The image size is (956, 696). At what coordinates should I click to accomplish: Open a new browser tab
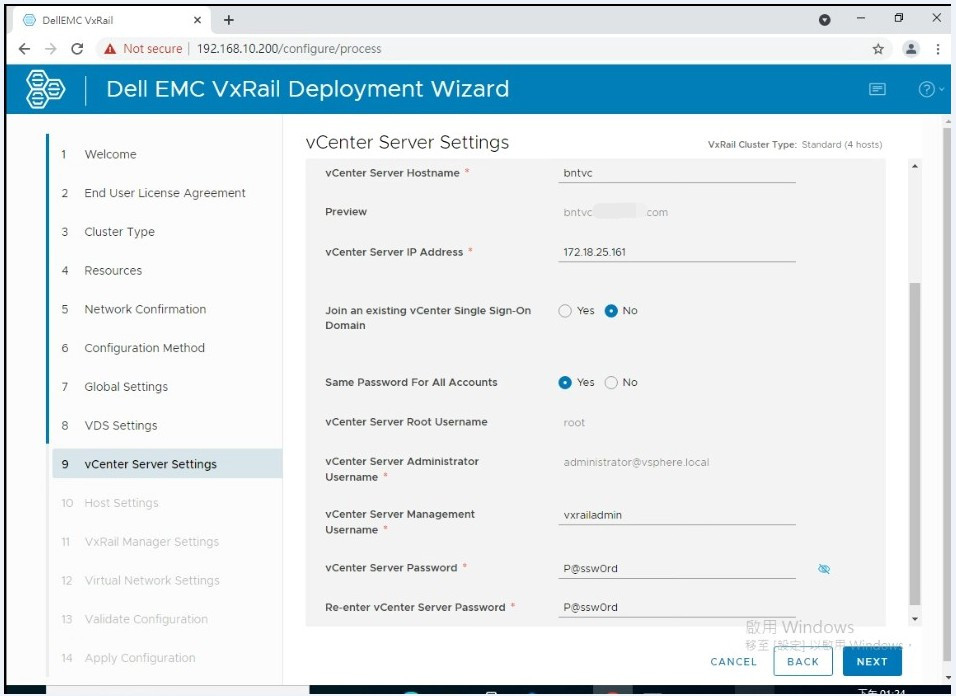tap(229, 20)
